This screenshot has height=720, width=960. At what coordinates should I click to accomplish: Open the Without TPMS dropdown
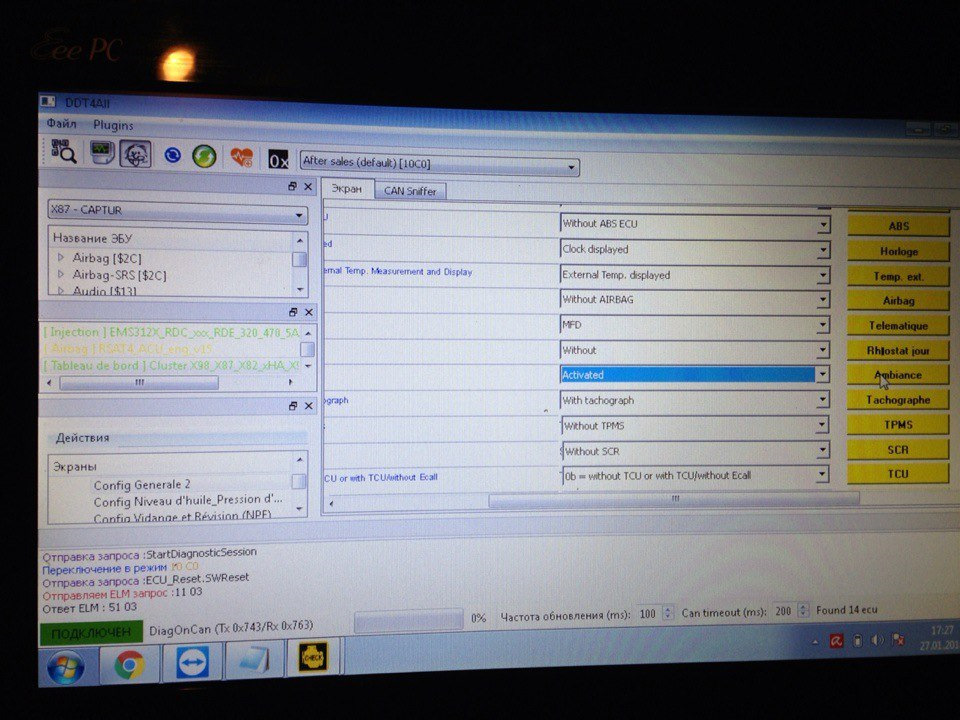tap(694, 426)
